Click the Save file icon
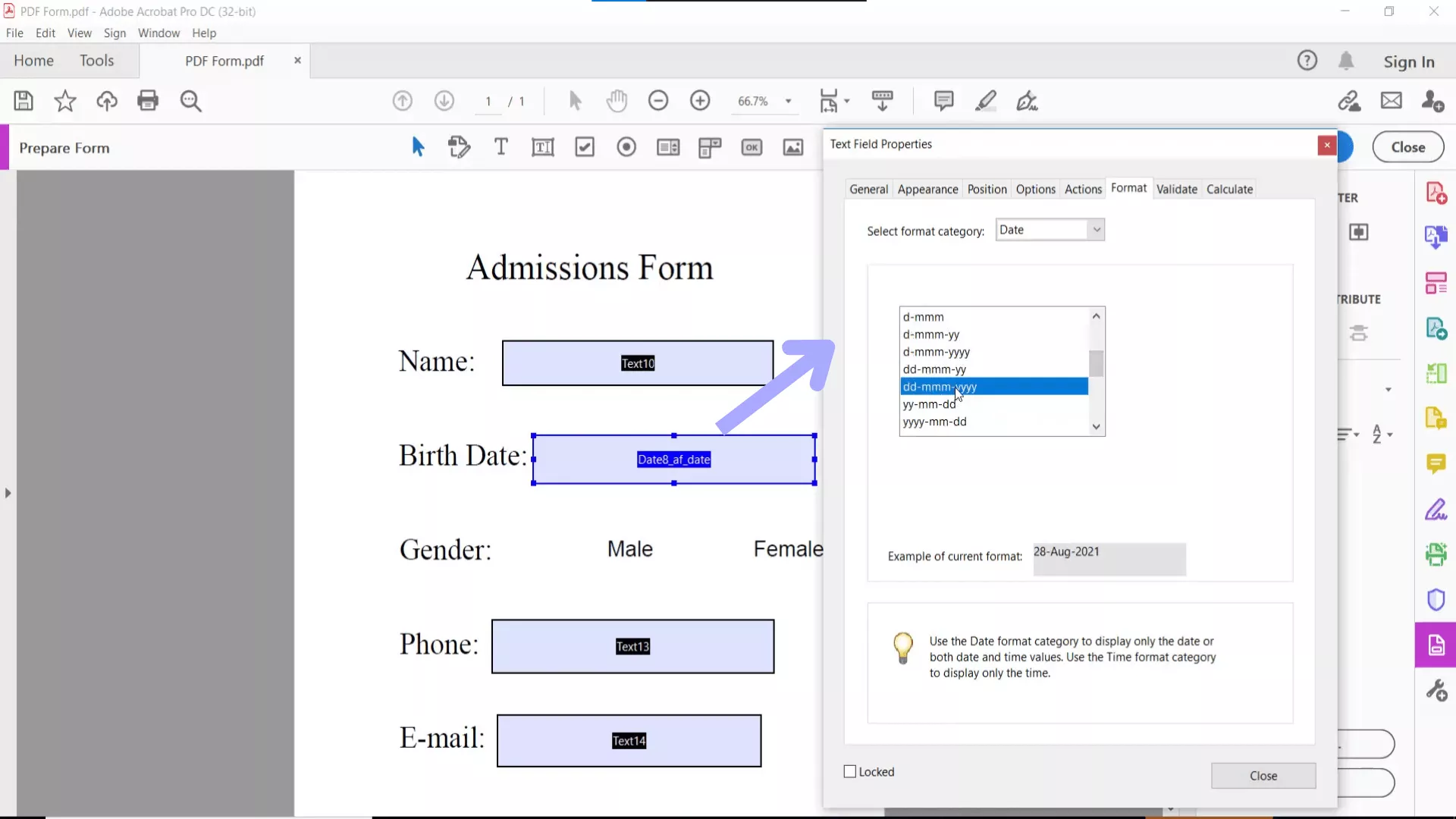Viewport: 1456px width, 819px height. click(x=24, y=101)
